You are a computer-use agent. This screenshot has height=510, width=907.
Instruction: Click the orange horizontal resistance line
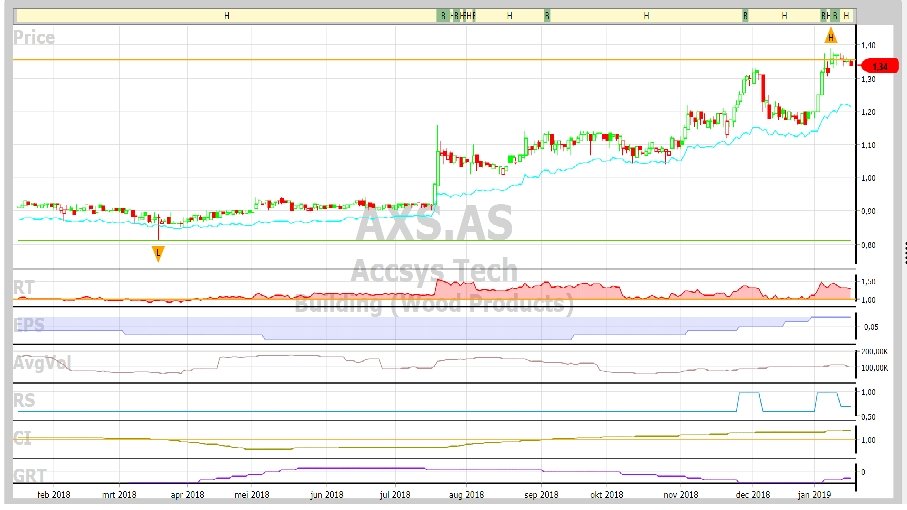434,60
